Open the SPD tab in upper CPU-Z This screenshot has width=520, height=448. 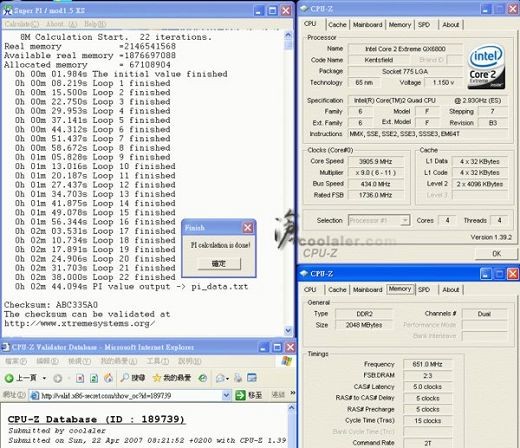pyautogui.click(x=424, y=25)
